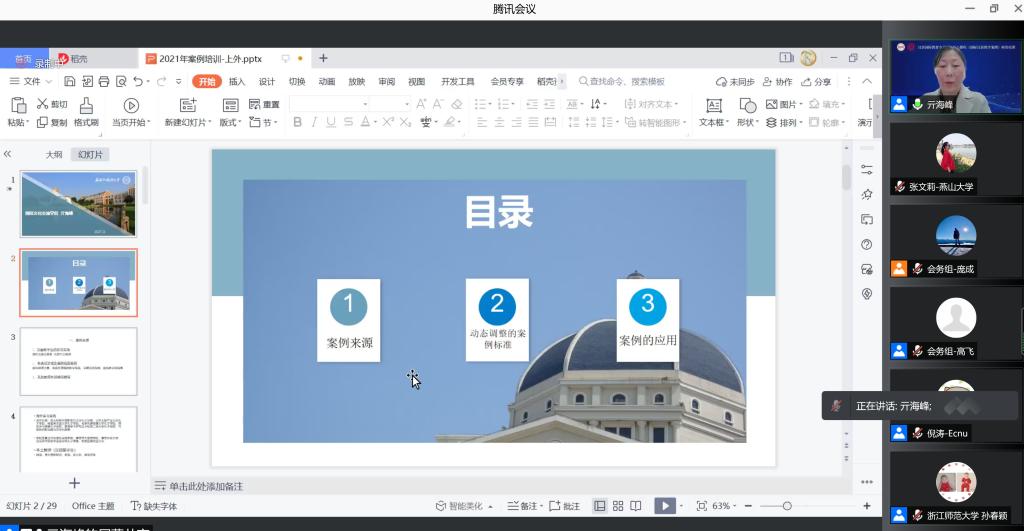Image resolution: width=1024 pixels, height=531 pixels.
Task: Click the help question mark in right sidebar
Action: pos(867,244)
